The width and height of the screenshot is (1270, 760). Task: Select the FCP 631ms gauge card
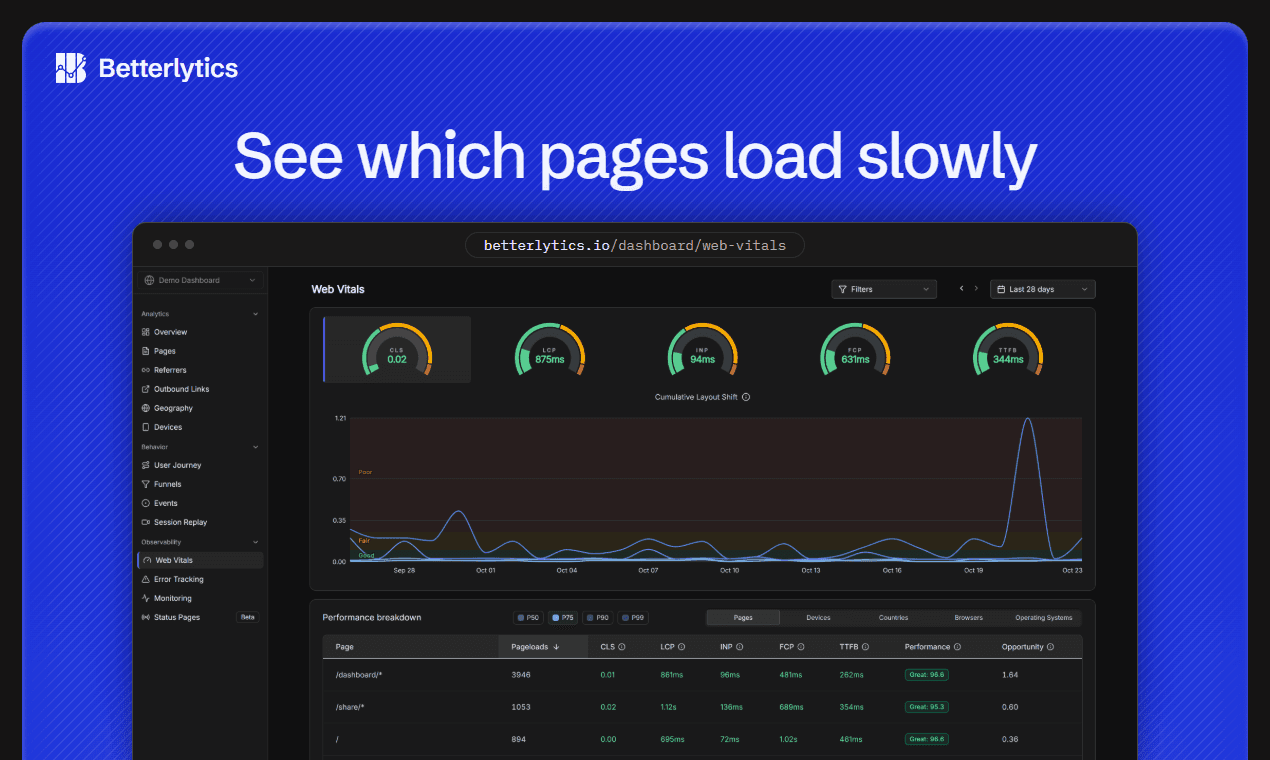tap(855, 350)
